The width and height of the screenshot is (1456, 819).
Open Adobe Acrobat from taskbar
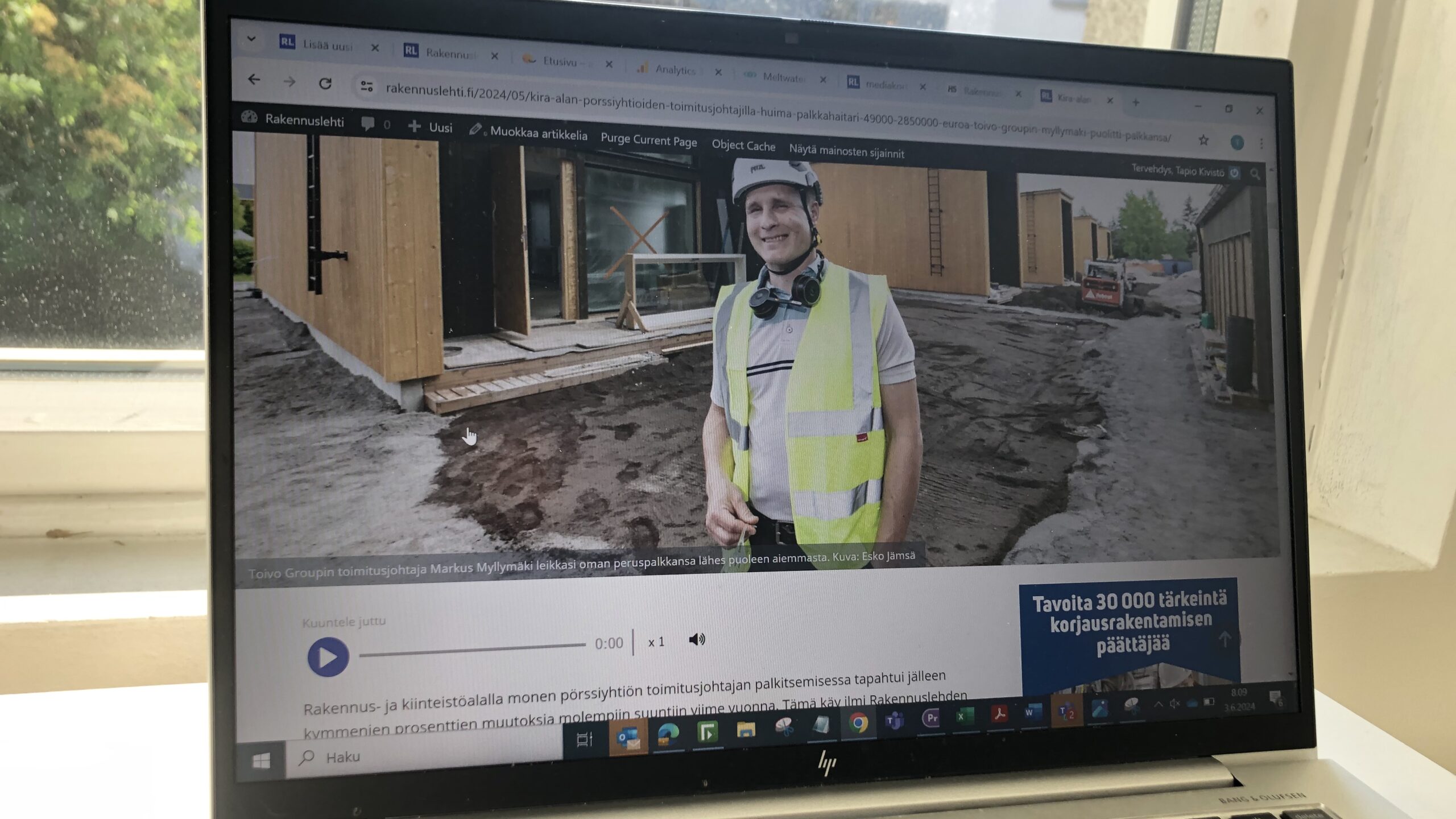999,713
